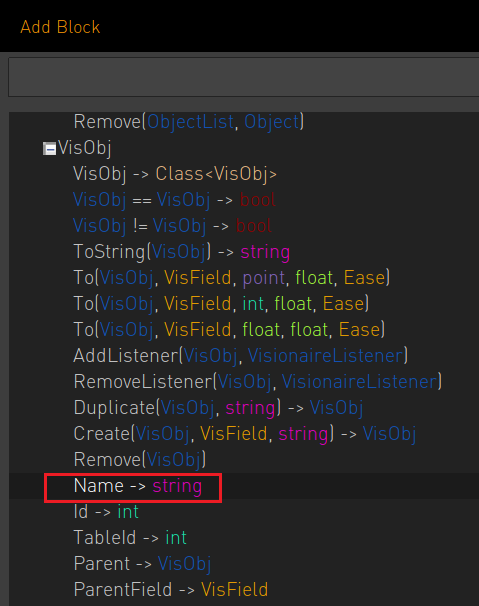Image resolution: width=479 pixels, height=606 pixels.
Task: Select VisObj == VisObj -> bool block
Action: [x=174, y=200]
